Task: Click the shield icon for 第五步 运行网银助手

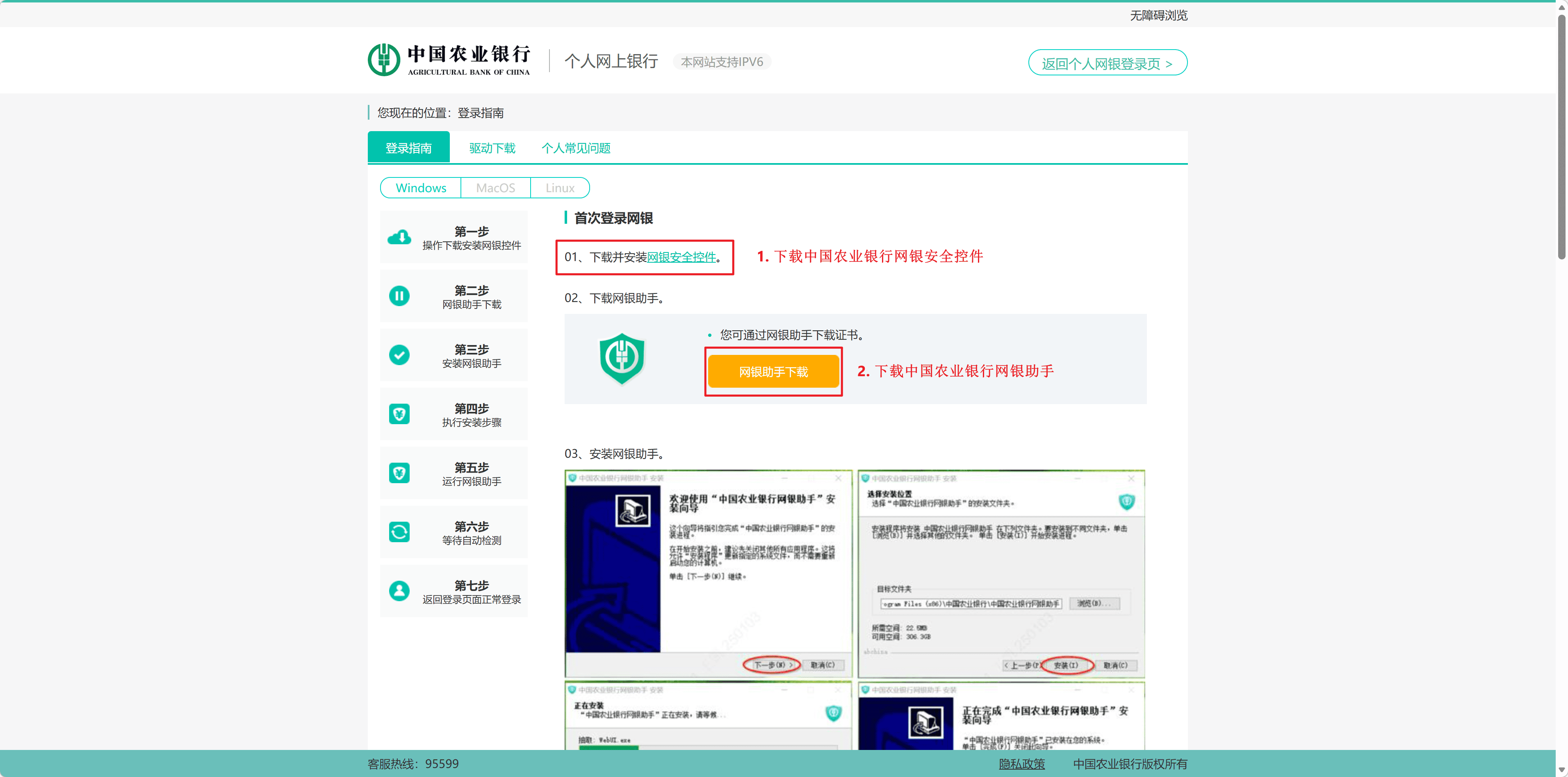Action: tap(399, 473)
